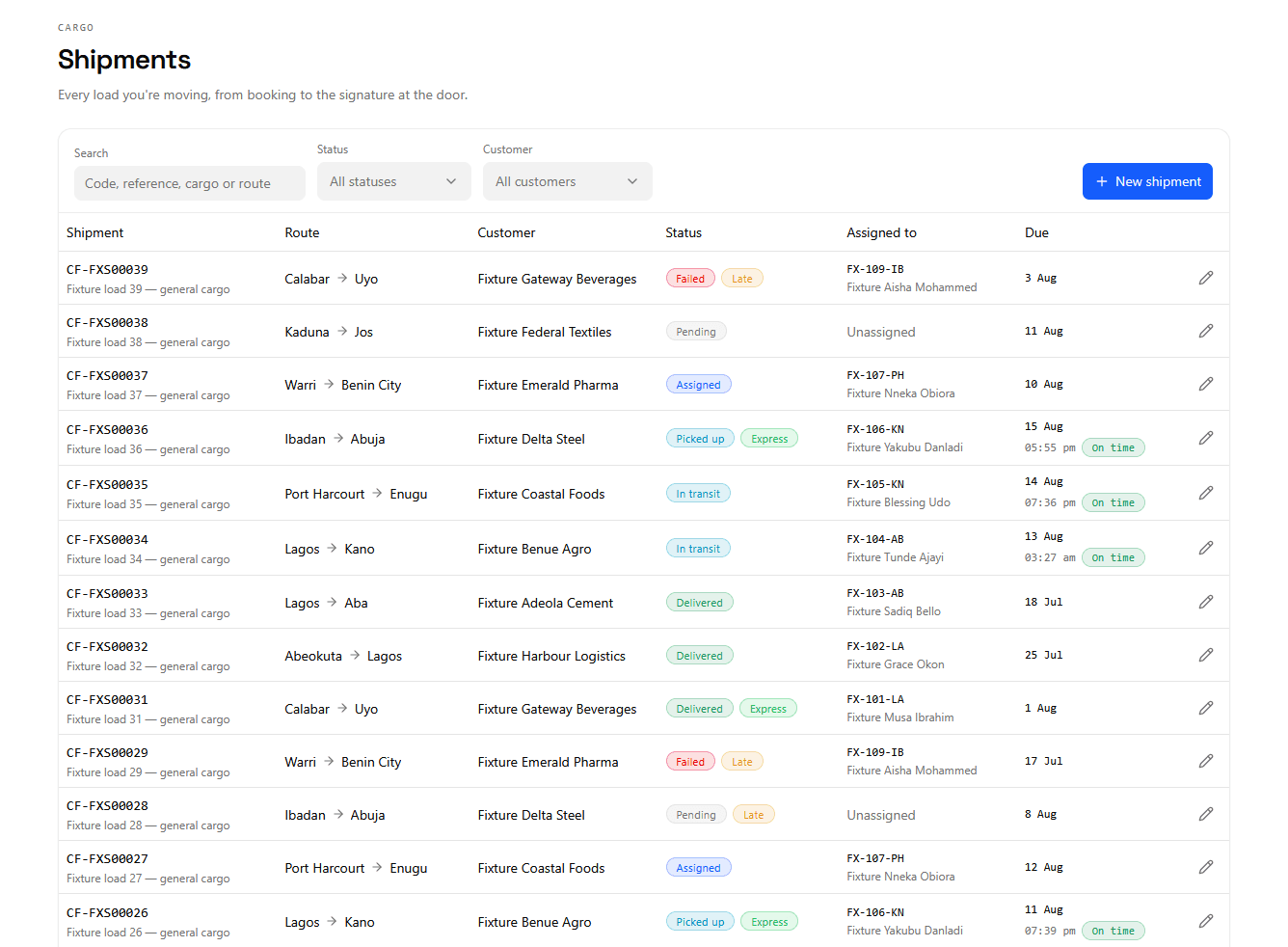
Task: Click Late badge on CF-FXS00028 row
Action: (x=754, y=815)
